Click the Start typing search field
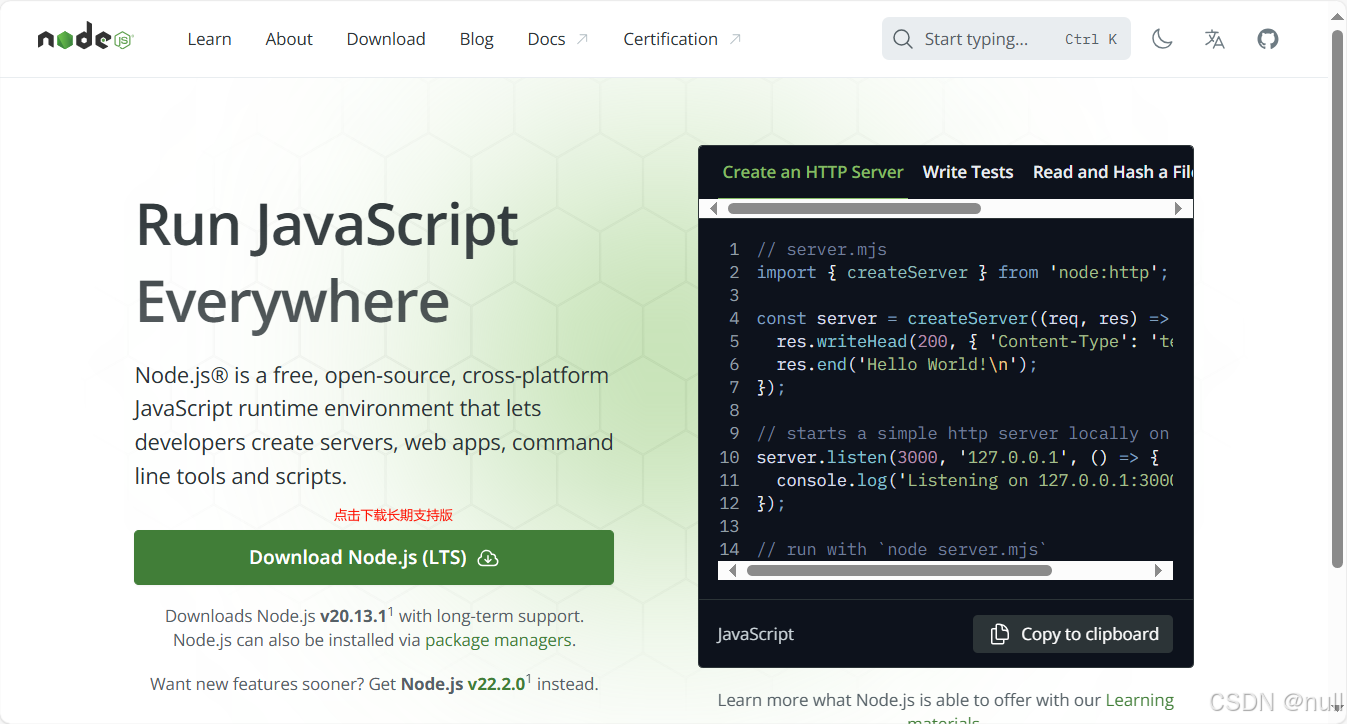Viewport: 1347px width, 724px height. click(x=1006, y=39)
